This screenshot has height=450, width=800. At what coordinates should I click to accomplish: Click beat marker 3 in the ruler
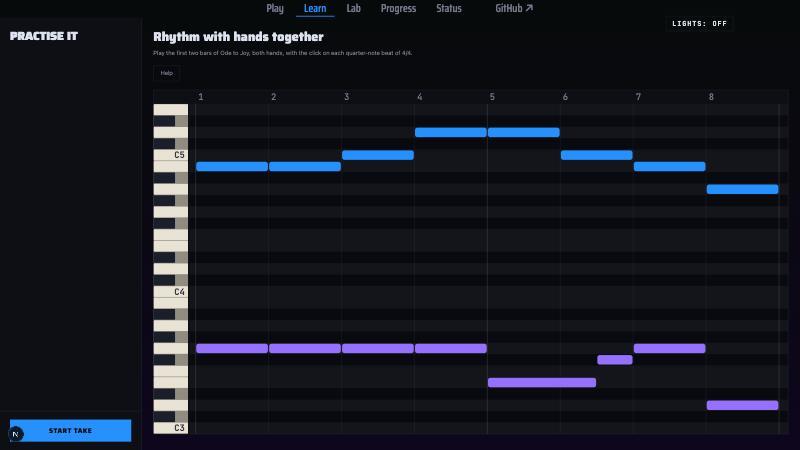click(346, 96)
